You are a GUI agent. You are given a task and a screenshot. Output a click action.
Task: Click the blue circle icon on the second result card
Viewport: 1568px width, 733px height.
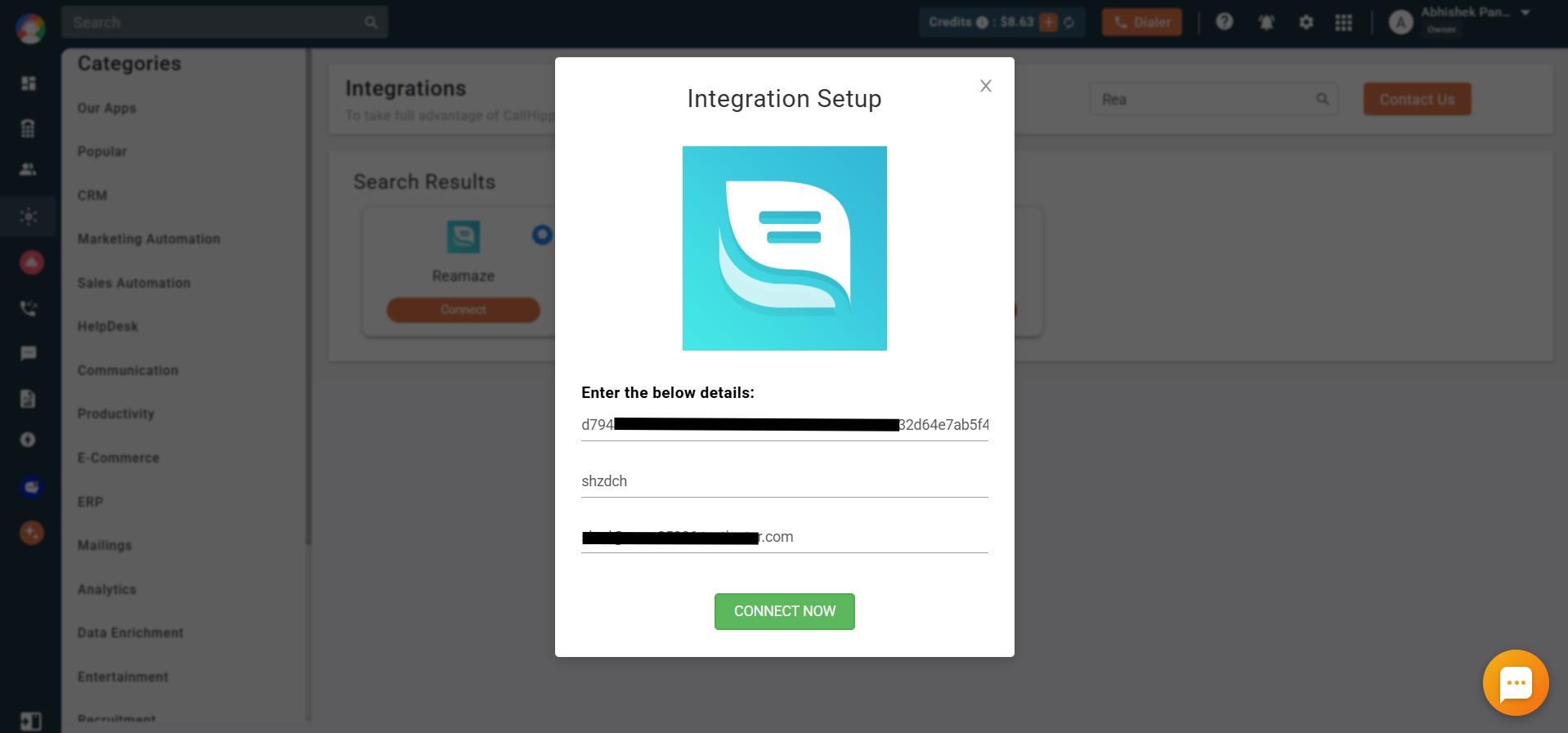point(543,235)
